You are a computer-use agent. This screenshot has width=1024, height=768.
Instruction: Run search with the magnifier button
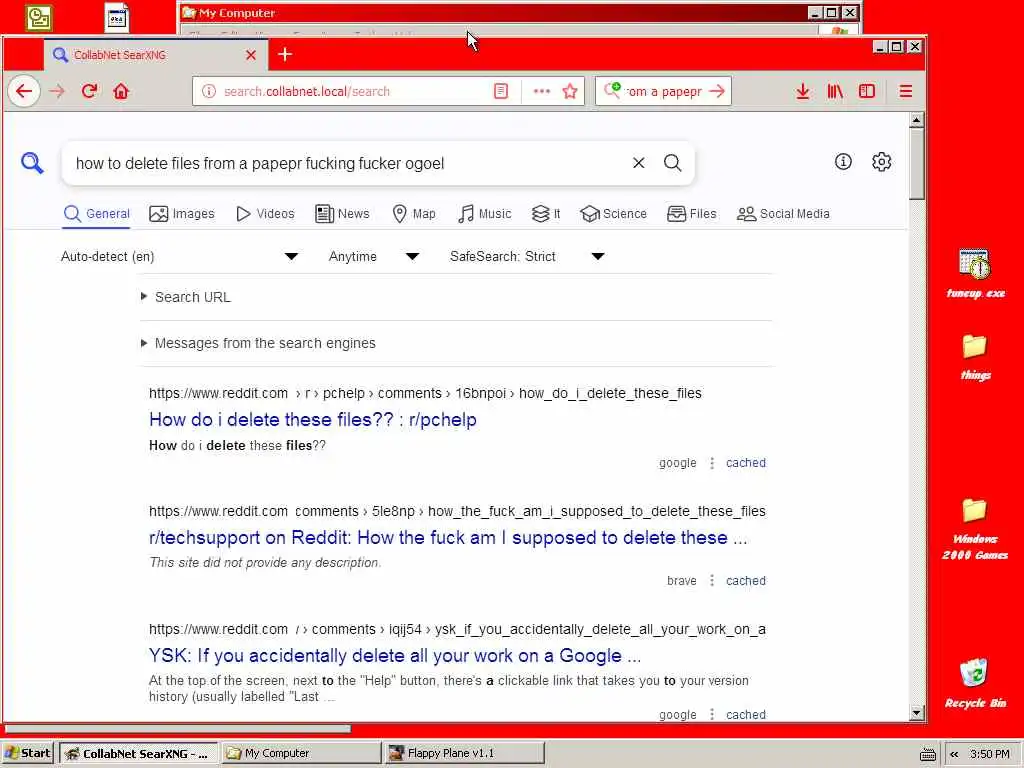click(x=673, y=163)
